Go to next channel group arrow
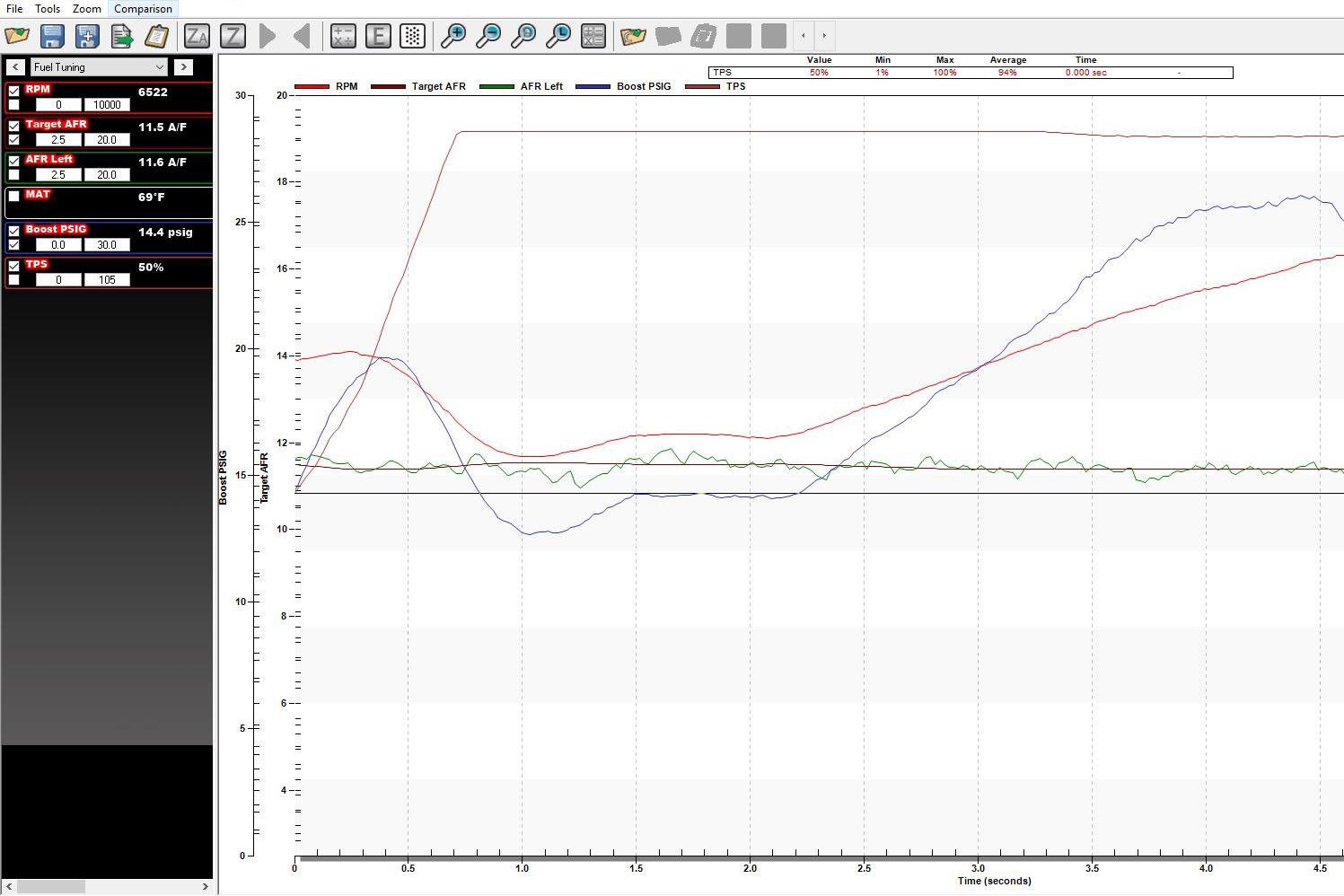 [184, 67]
